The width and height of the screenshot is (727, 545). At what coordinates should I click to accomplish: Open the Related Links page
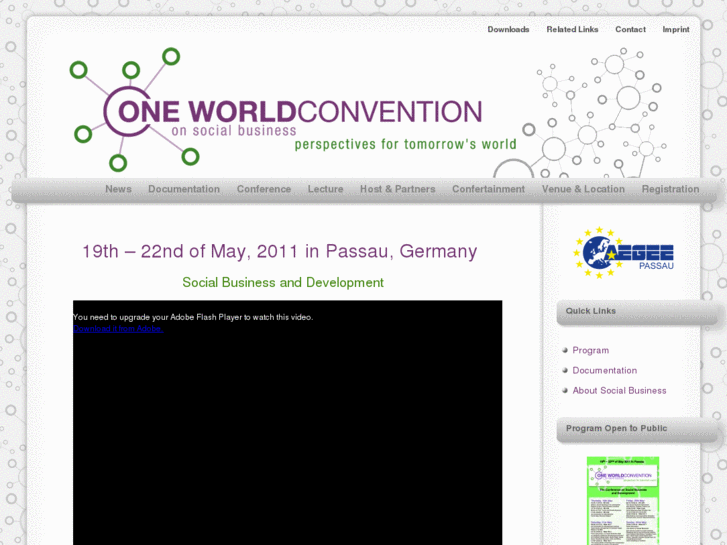tap(572, 29)
